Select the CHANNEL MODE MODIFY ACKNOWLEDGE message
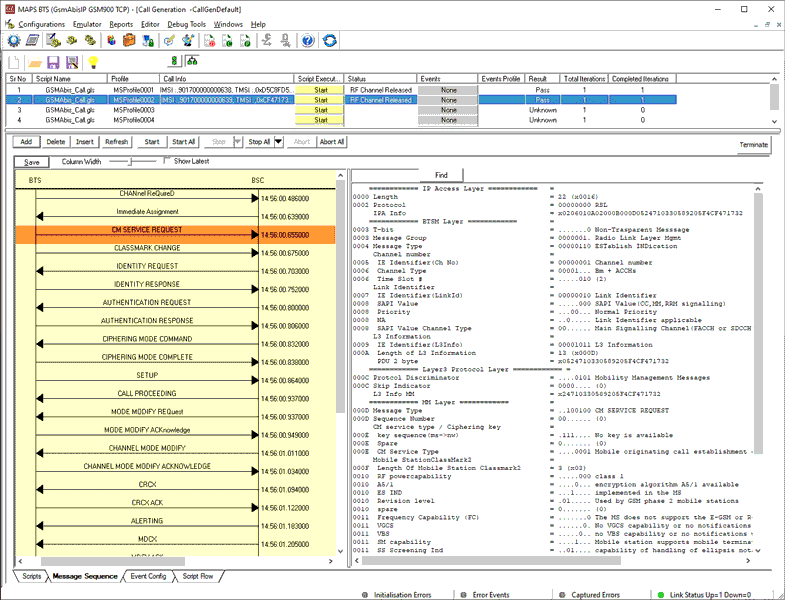The image size is (785, 600). (147, 466)
